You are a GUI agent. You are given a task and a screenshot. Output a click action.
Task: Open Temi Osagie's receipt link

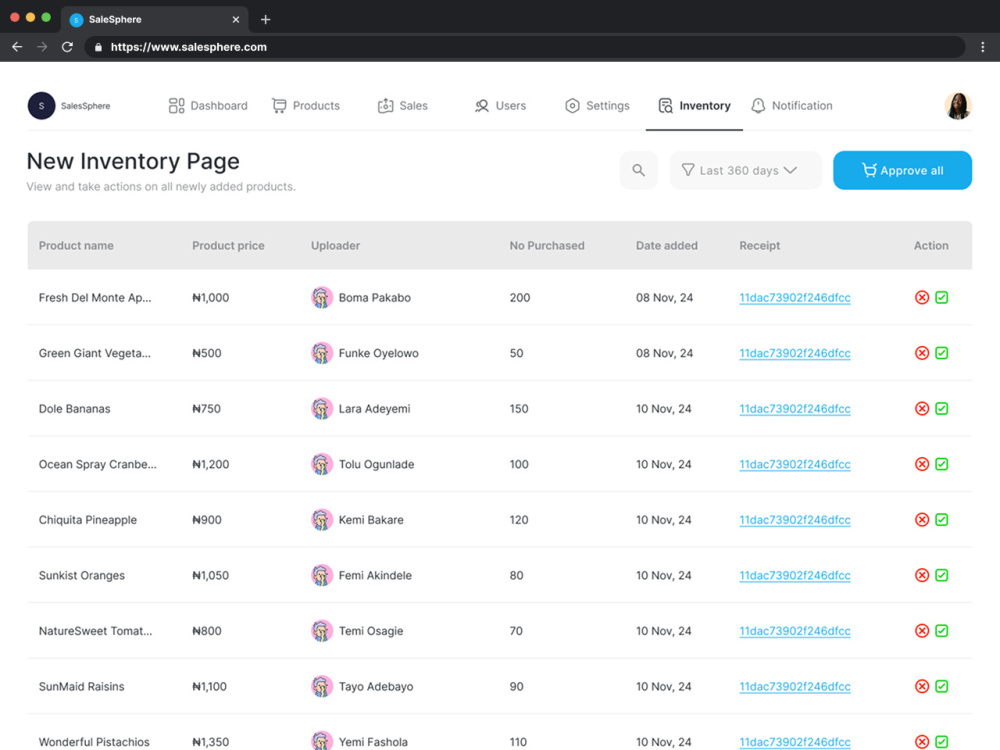coord(795,631)
